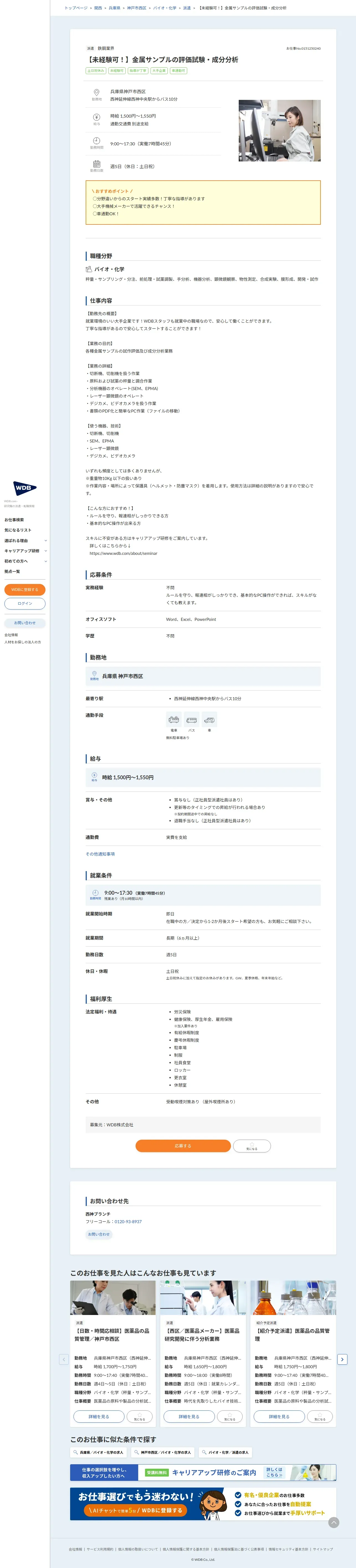The width and height of the screenshot is (356, 1568).
Task: Show previous related jobs with left arrow
Action: click(63, 1359)
